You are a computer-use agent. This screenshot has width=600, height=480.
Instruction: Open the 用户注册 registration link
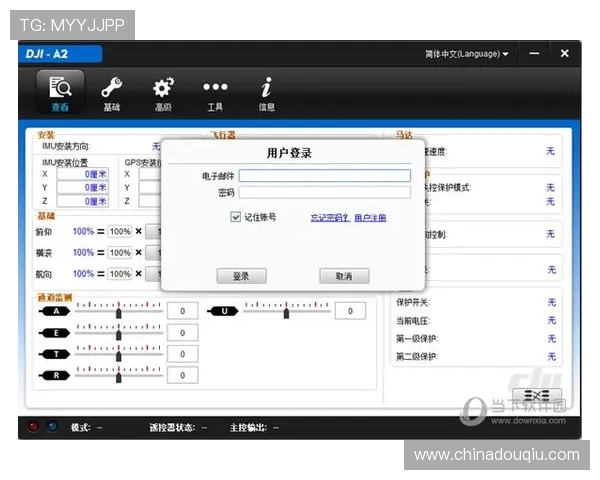[x=370, y=218]
